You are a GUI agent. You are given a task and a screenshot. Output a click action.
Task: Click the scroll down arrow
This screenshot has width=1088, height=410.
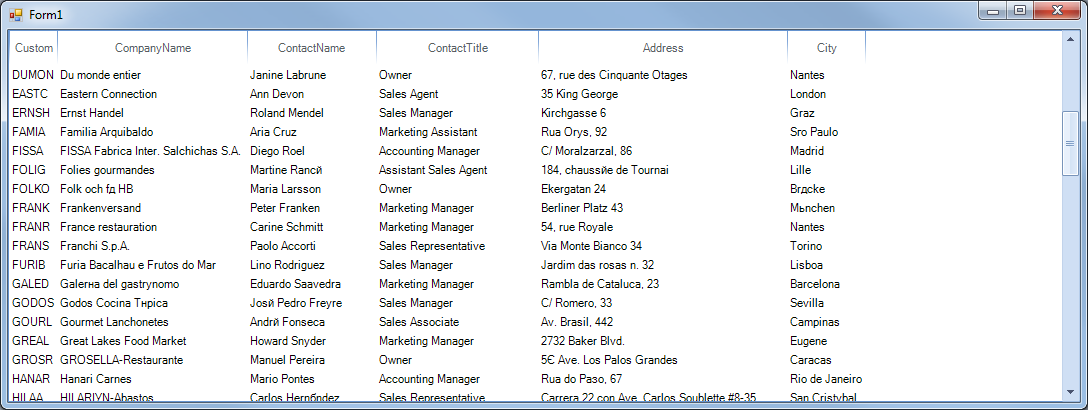(x=1070, y=391)
